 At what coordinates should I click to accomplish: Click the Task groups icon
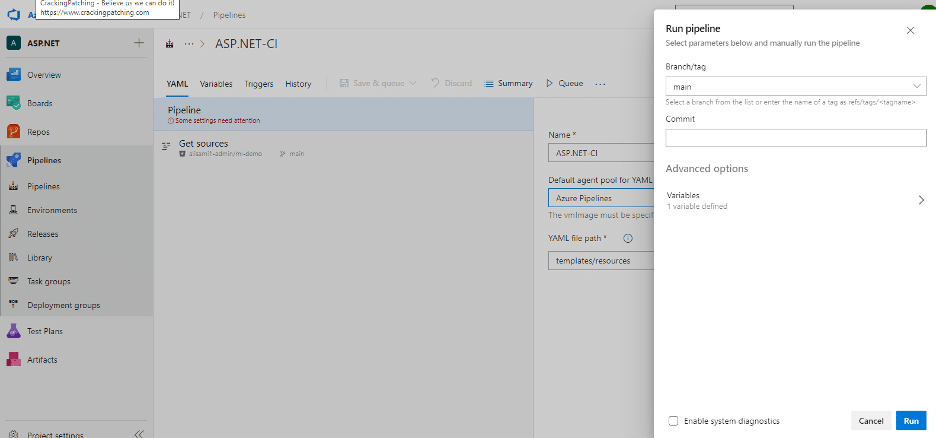pos(14,281)
